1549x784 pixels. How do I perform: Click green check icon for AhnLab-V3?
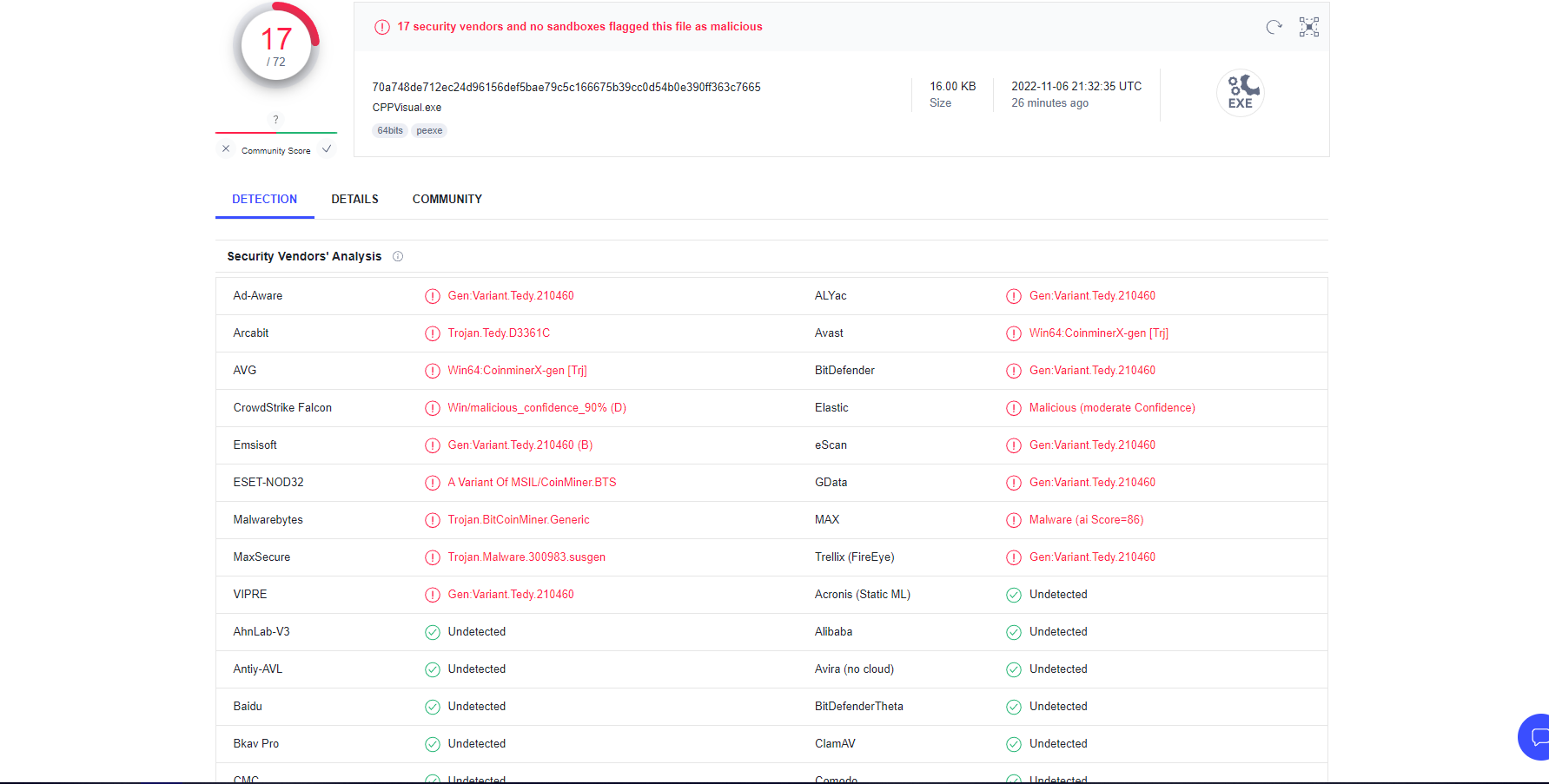pyautogui.click(x=433, y=632)
